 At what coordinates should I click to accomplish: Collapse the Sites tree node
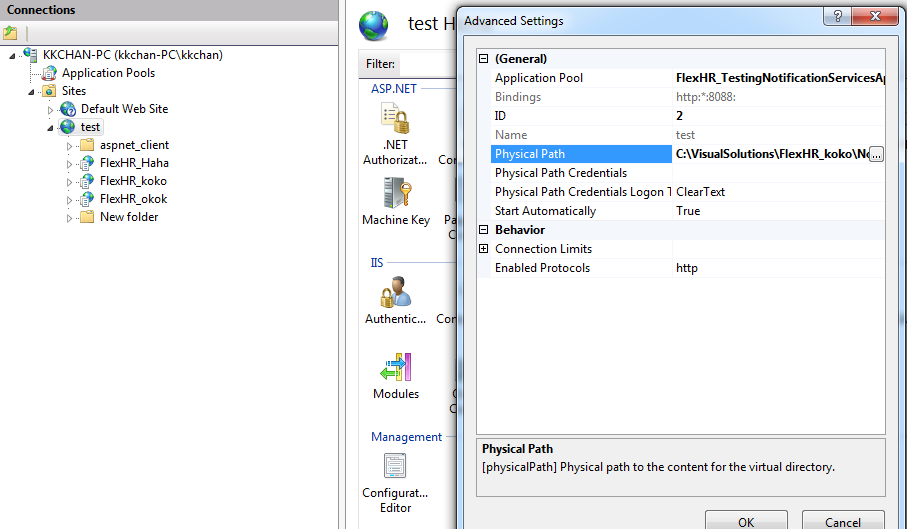pos(31,92)
